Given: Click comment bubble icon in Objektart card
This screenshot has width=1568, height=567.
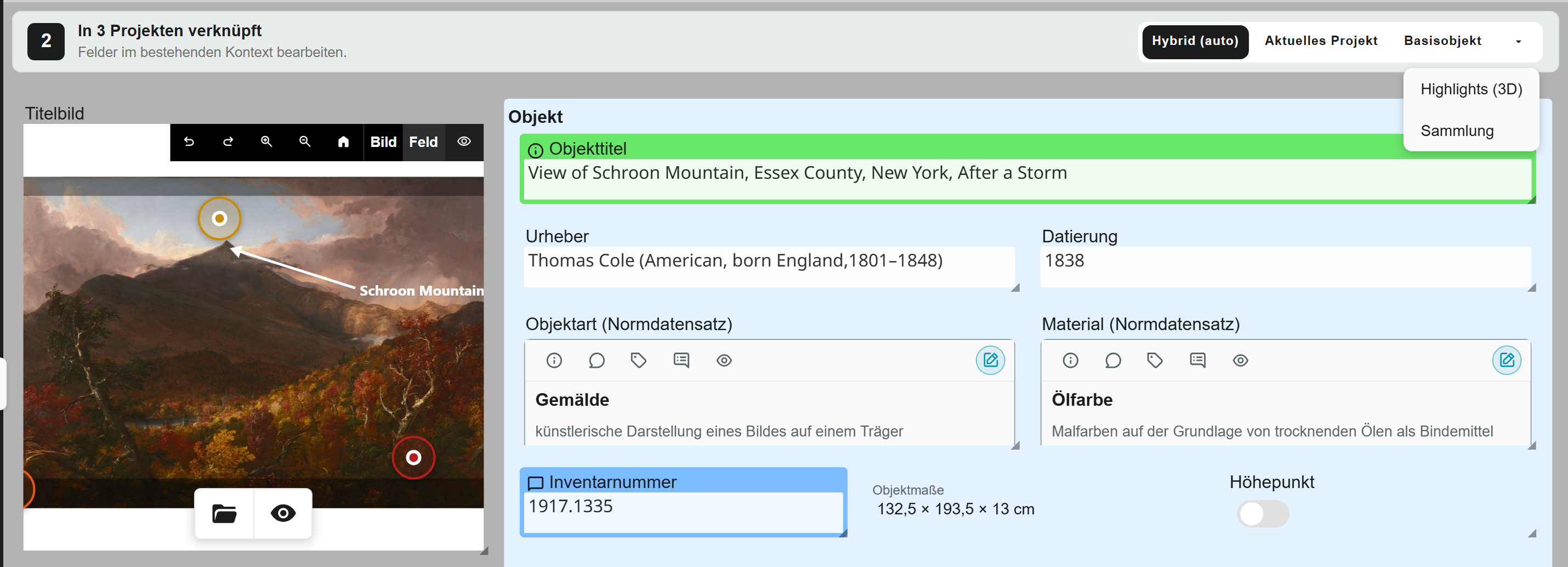Looking at the screenshot, I should 596,360.
